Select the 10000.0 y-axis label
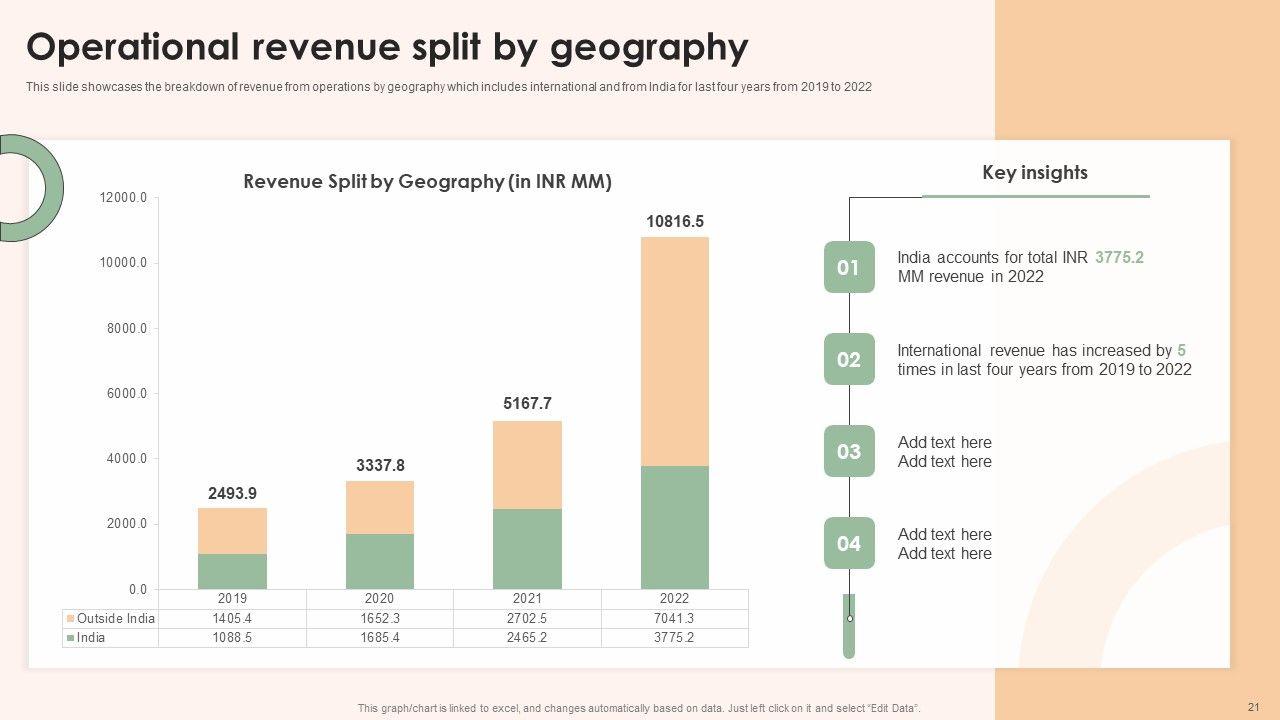The height and width of the screenshot is (720, 1280). point(124,263)
